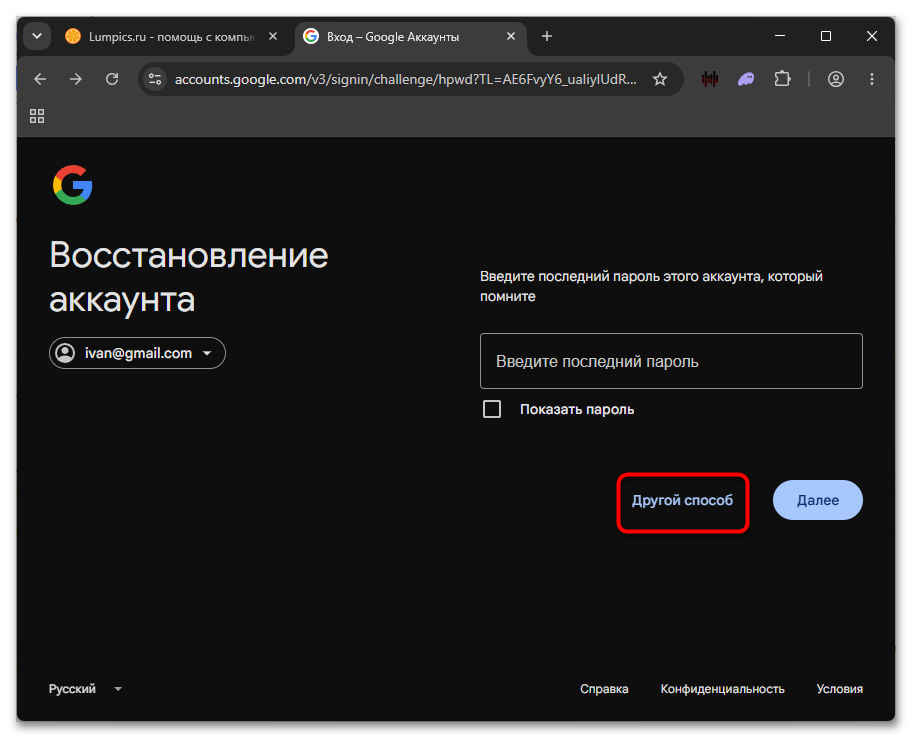Screen dimensions: 912x738
Task: Go forward to the next page
Action: pyautogui.click(x=76, y=79)
